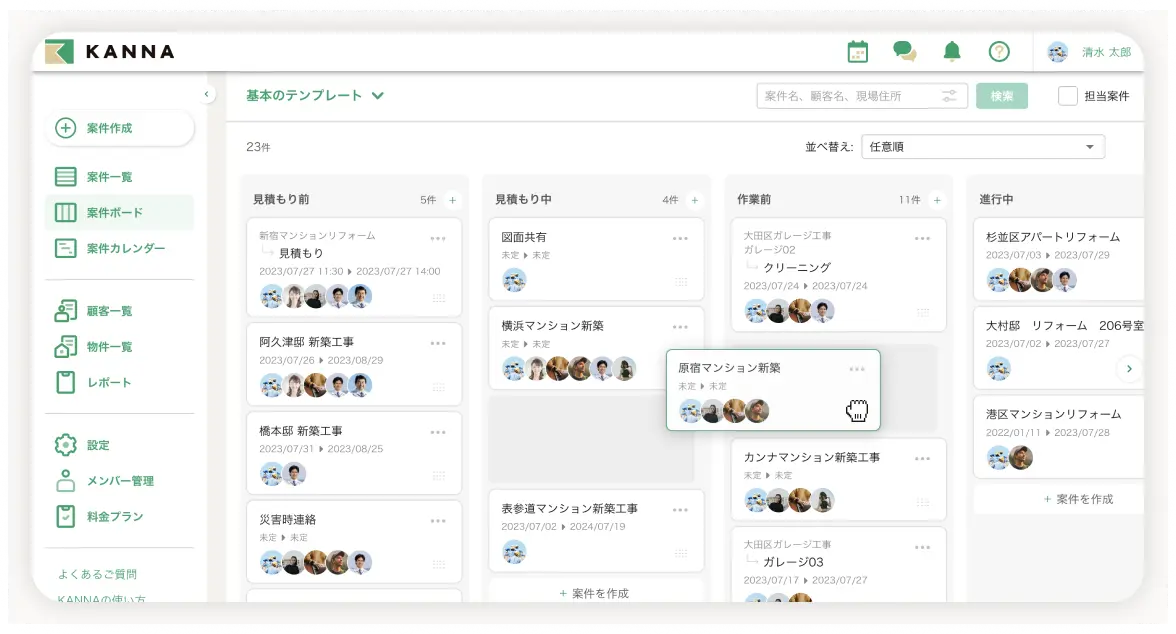Open more menu on ガレージ03 card
Screen dimensions: 1176x634
pyautogui.click(x=922, y=548)
